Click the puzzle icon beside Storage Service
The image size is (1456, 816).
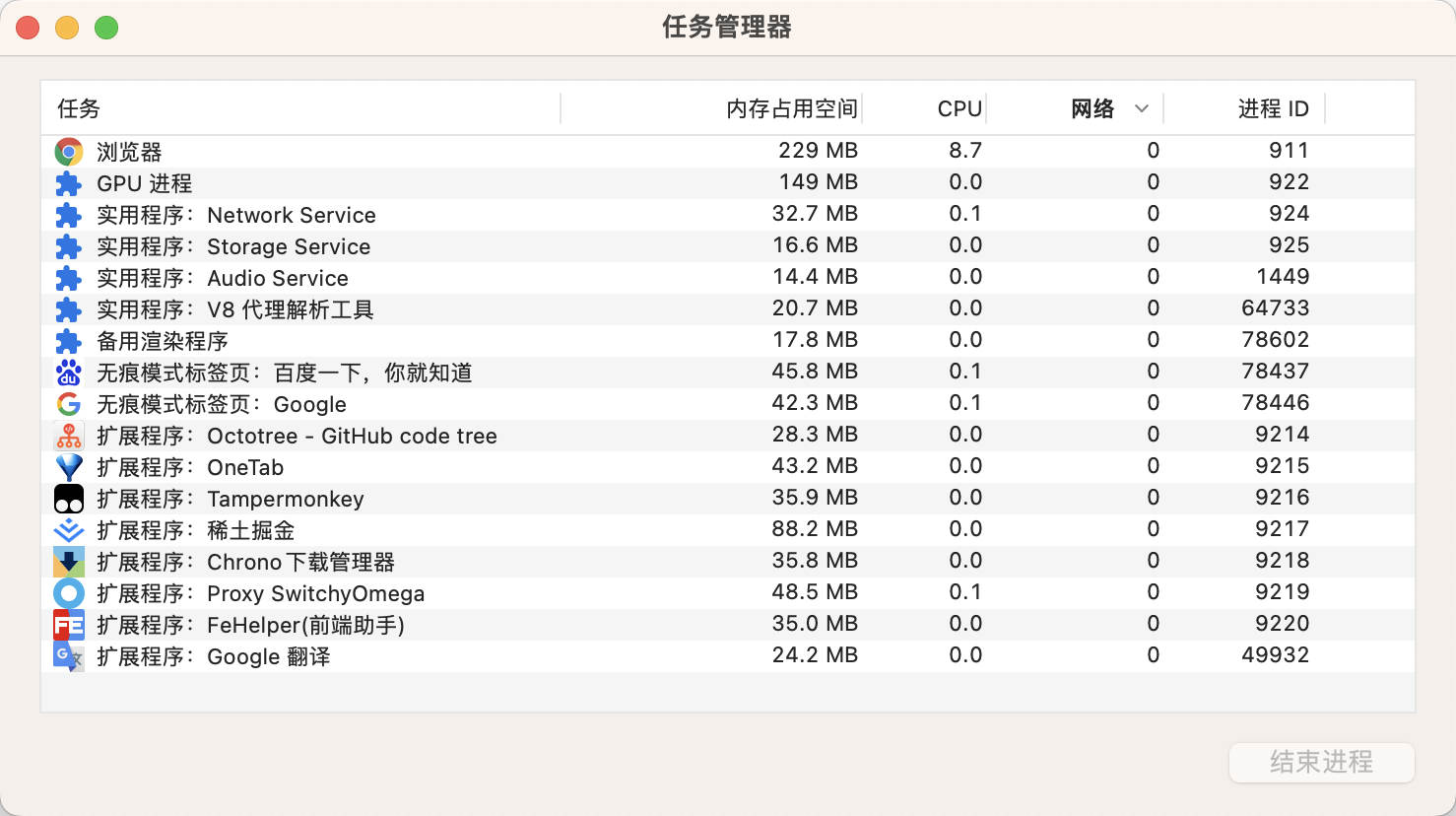click(69, 246)
